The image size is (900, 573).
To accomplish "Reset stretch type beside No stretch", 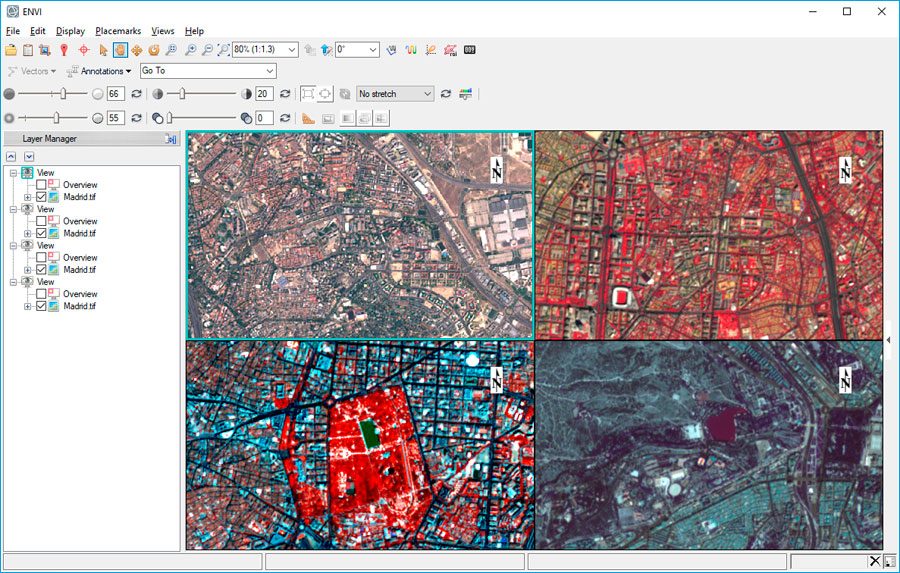I will (x=445, y=94).
